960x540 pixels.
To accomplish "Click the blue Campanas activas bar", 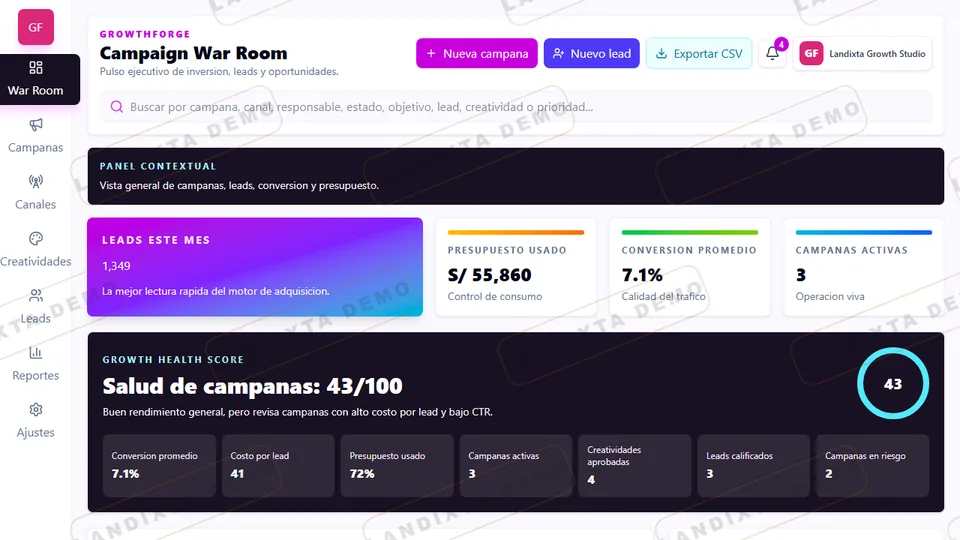I will [x=863, y=233].
